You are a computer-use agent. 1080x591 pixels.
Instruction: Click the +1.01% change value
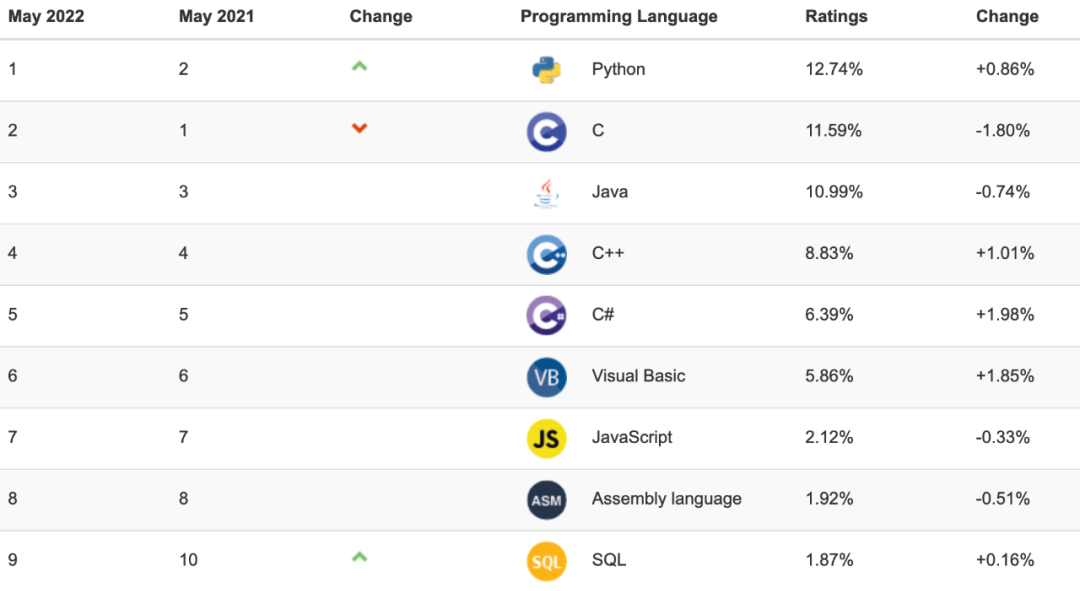click(x=1005, y=253)
